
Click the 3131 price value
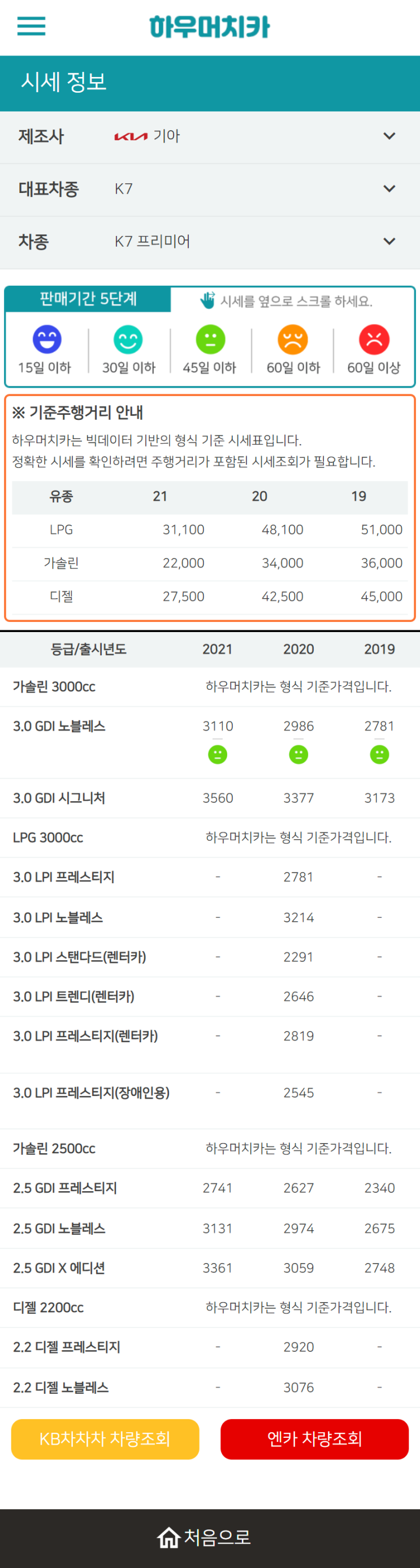tap(218, 1228)
